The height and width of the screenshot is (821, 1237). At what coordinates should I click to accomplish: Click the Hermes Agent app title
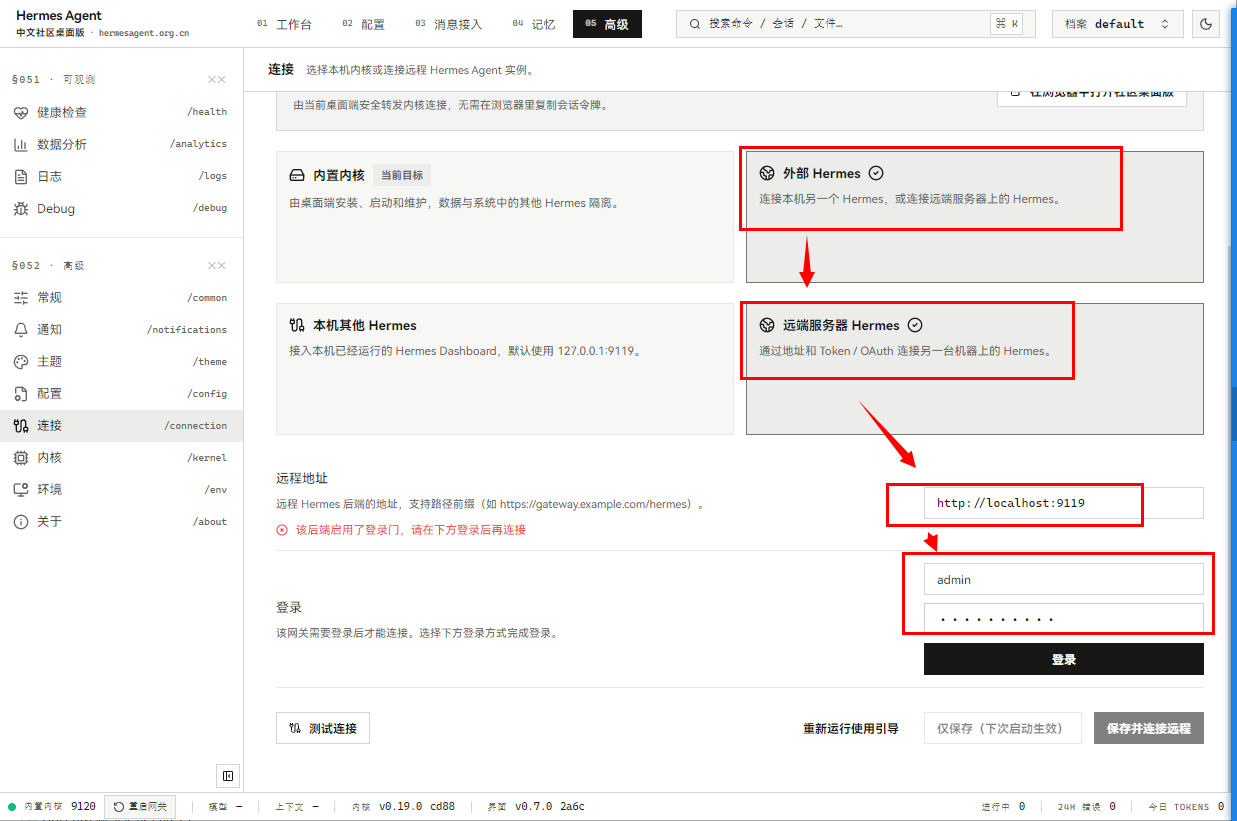pyautogui.click(x=59, y=16)
